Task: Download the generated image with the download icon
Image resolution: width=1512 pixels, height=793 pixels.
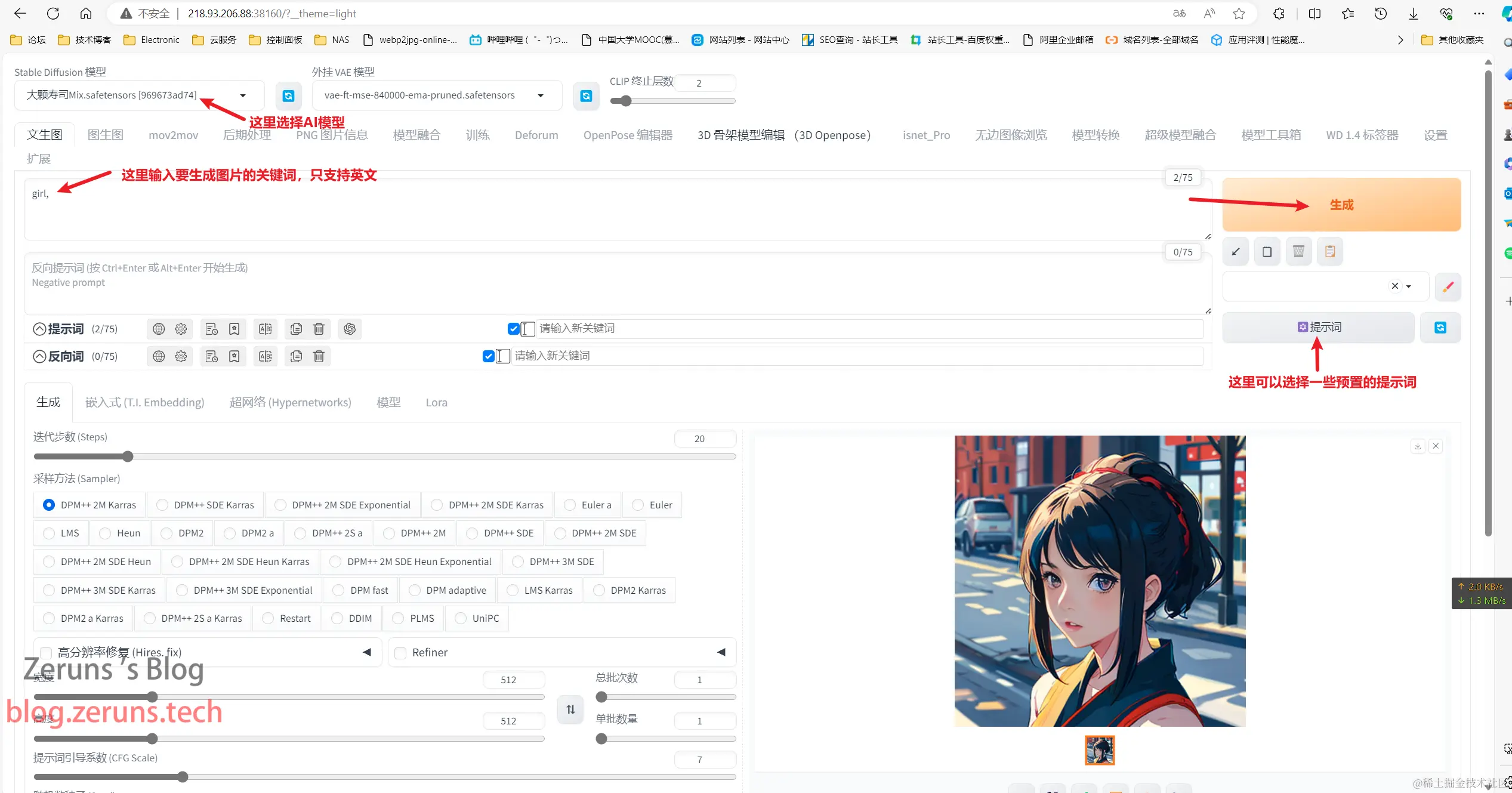Action: (1418, 446)
